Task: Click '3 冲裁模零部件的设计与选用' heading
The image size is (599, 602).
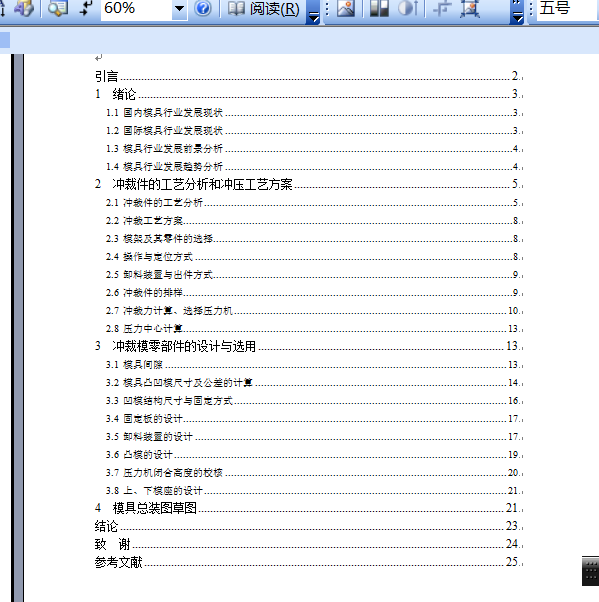Action: [309, 346]
